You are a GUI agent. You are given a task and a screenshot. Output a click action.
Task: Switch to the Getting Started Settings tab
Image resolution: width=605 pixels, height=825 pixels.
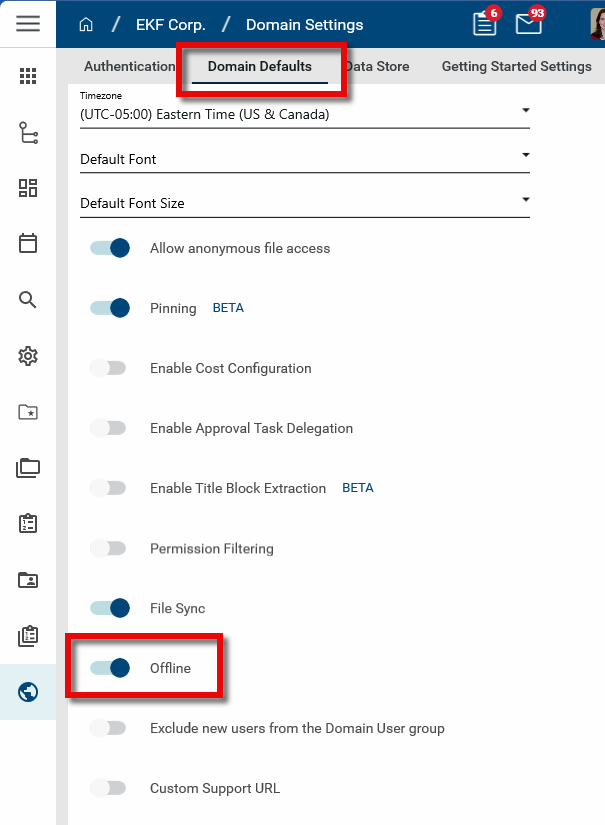click(x=516, y=67)
